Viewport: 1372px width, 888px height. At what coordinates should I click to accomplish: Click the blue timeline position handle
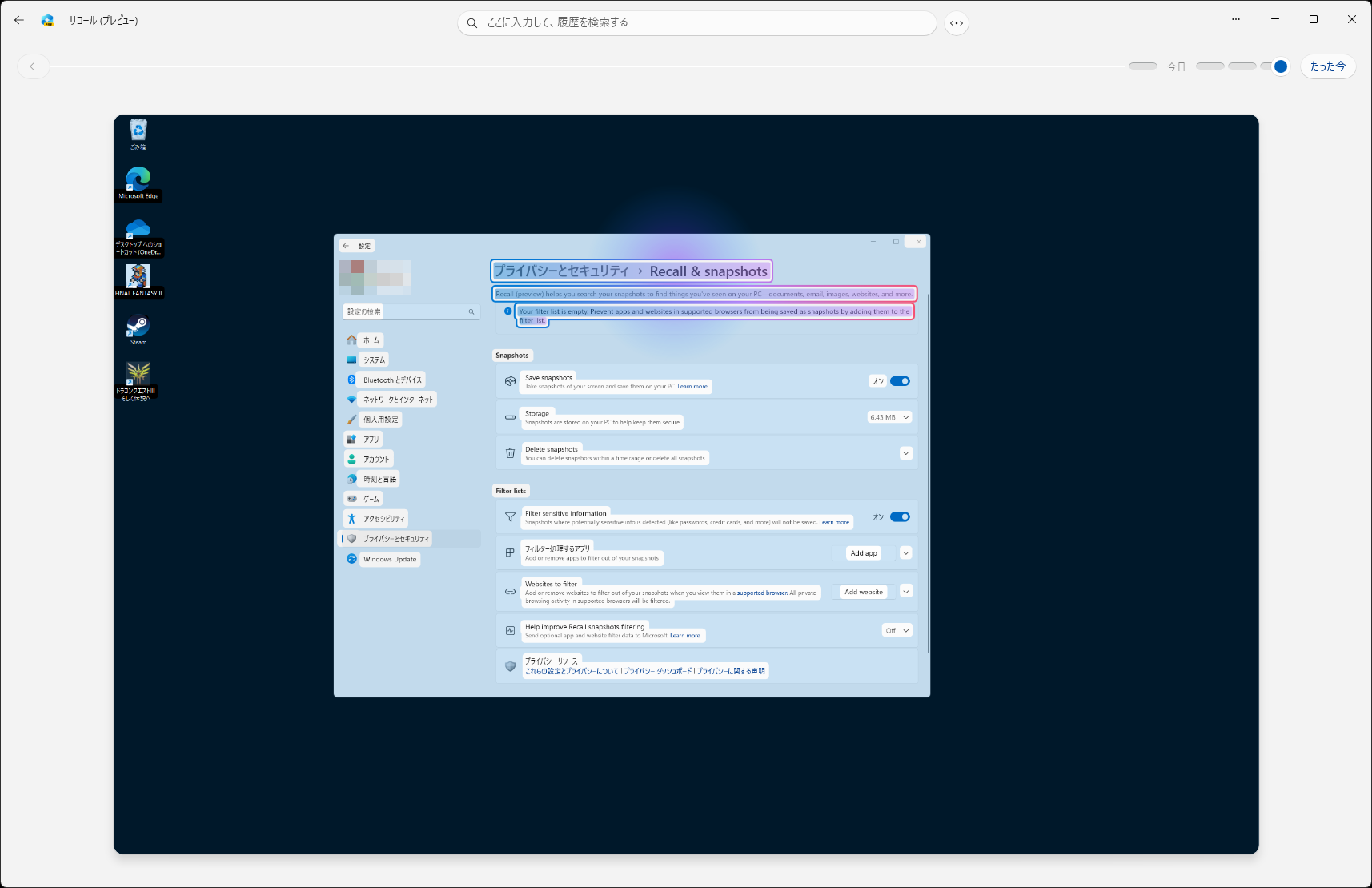[1281, 66]
